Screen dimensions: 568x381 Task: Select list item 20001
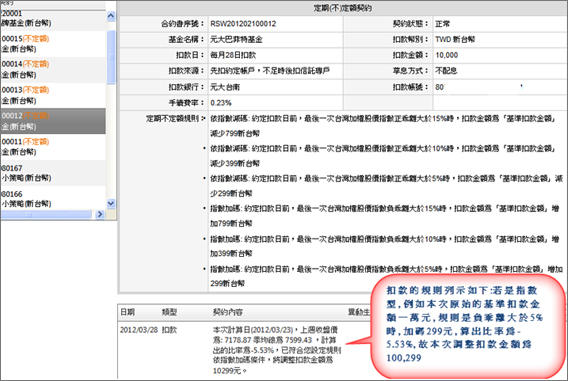click(53, 19)
